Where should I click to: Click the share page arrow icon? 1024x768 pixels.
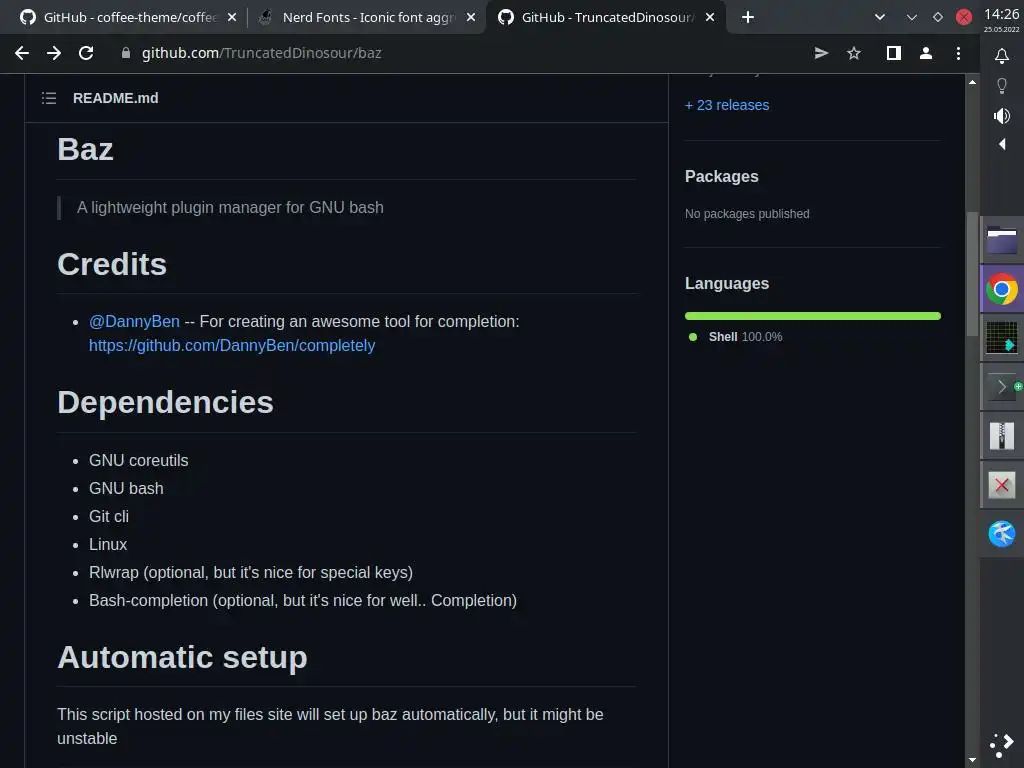tap(821, 53)
